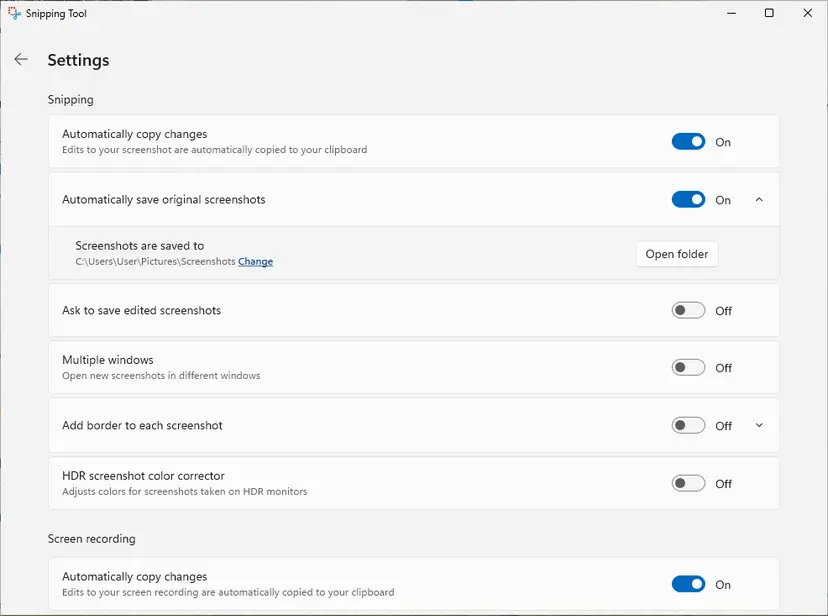Viewport: 828px width, 616px height.
Task: Expand Add border to each screenshot options
Action: (759, 425)
